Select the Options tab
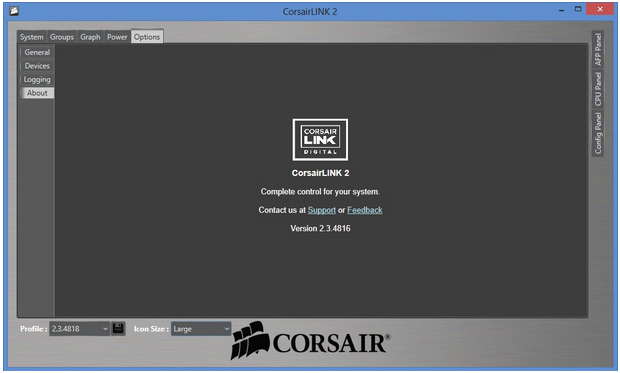Image resolution: width=620 pixels, height=373 pixels. coord(147,37)
